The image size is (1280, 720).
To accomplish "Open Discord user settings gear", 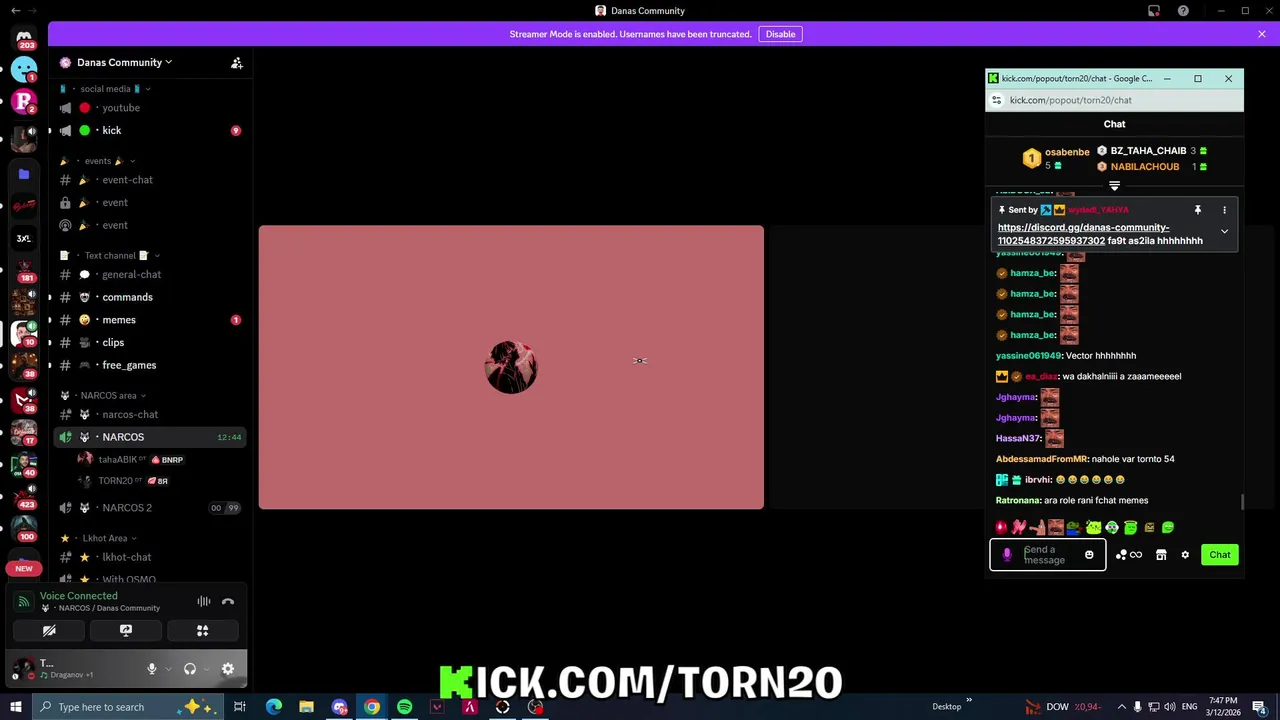I will 228,669.
